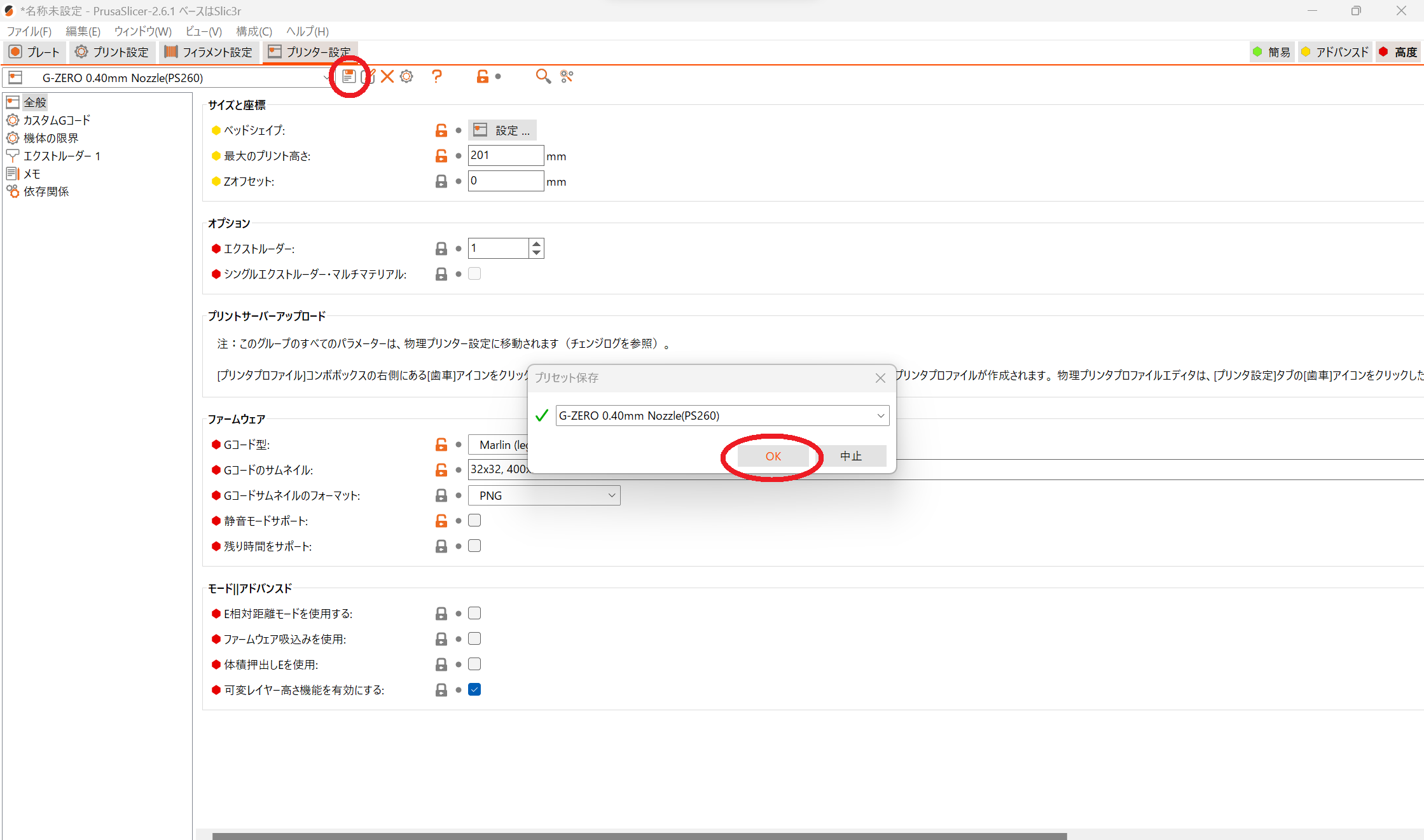
Task: Click the unlocked padlock icon in the preset toolbar
Action: pyautogui.click(x=483, y=76)
